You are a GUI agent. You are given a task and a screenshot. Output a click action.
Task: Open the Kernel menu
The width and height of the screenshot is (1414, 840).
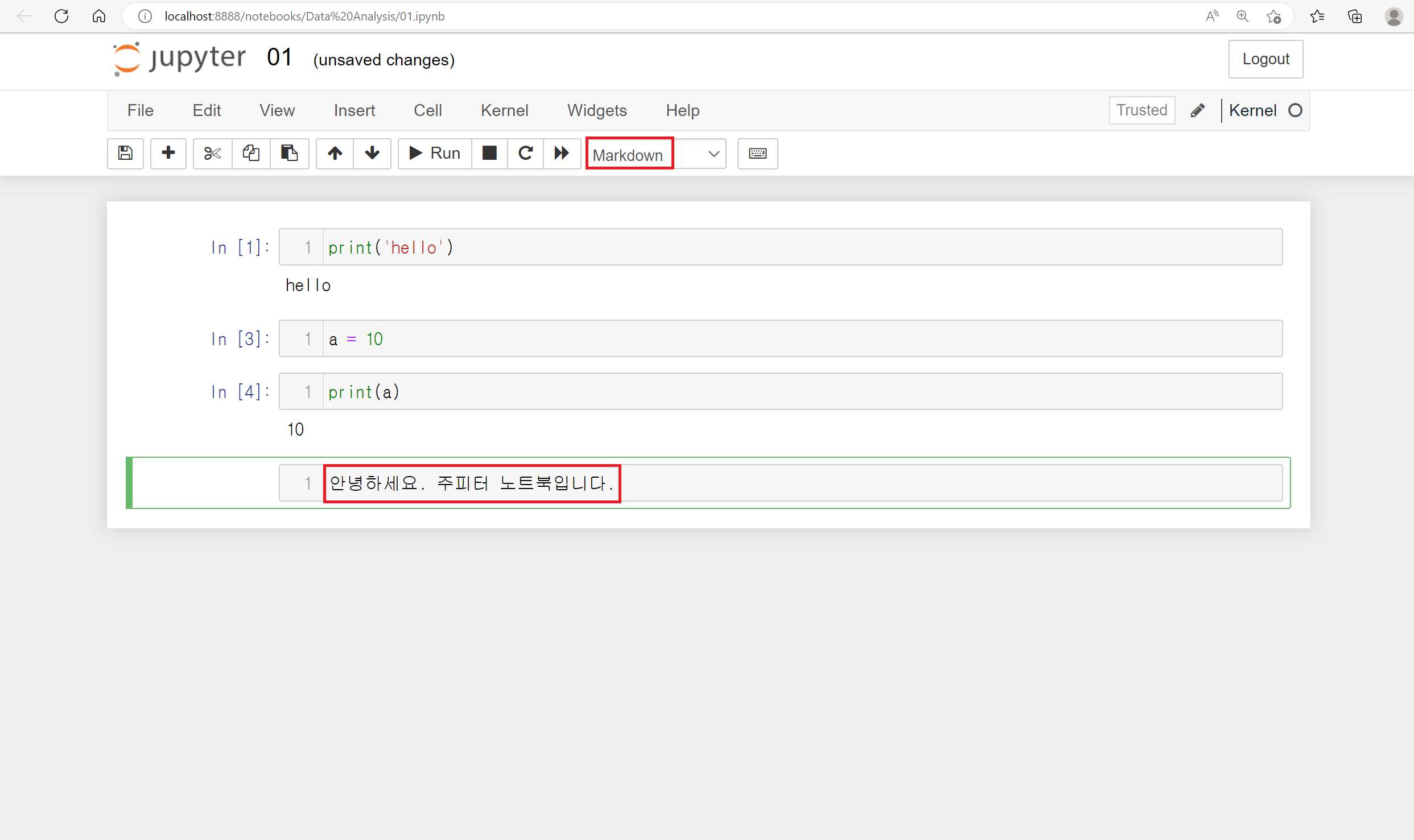click(504, 110)
